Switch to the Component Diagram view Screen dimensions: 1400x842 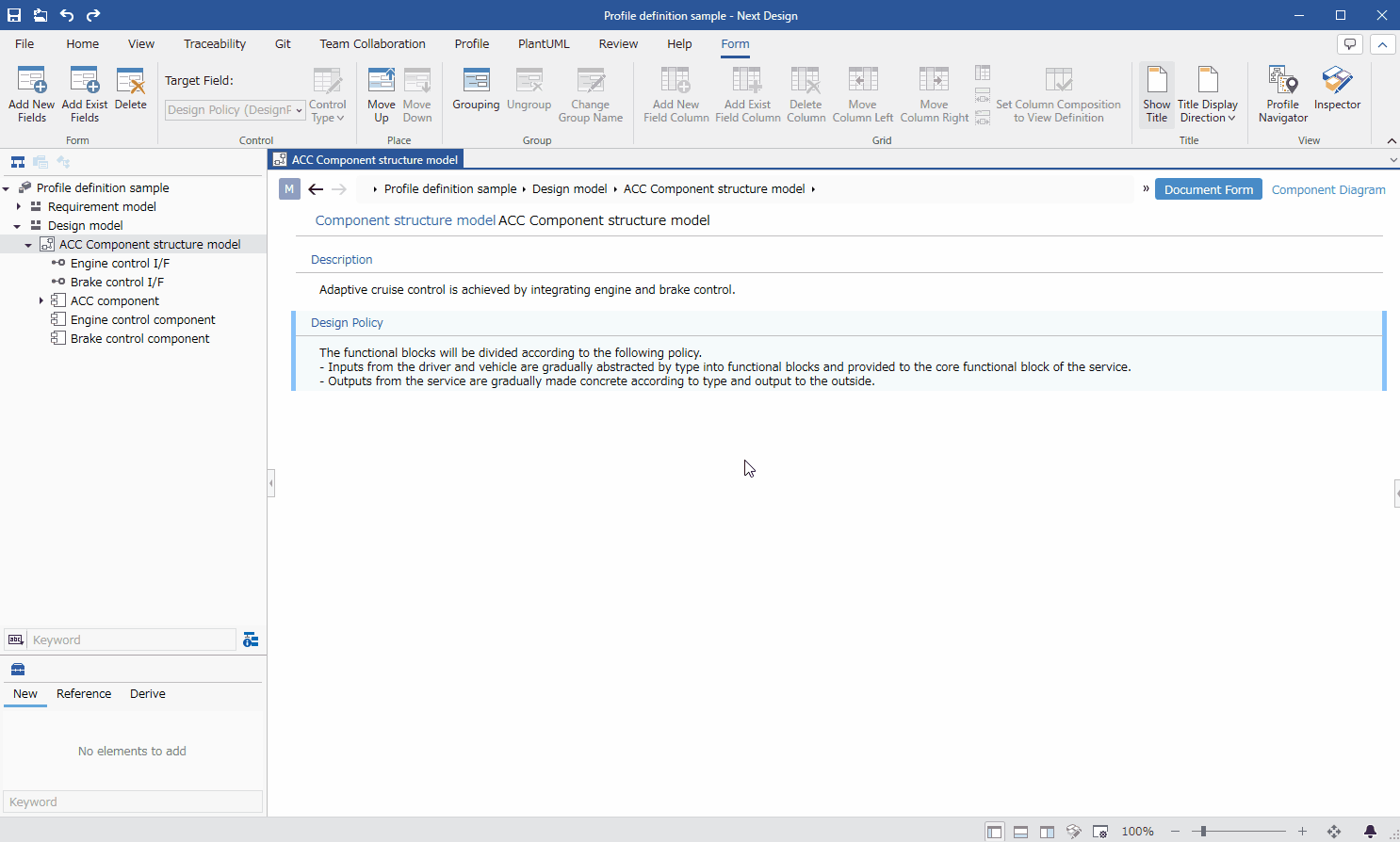pyautogui.click(x=1328, y=189)
